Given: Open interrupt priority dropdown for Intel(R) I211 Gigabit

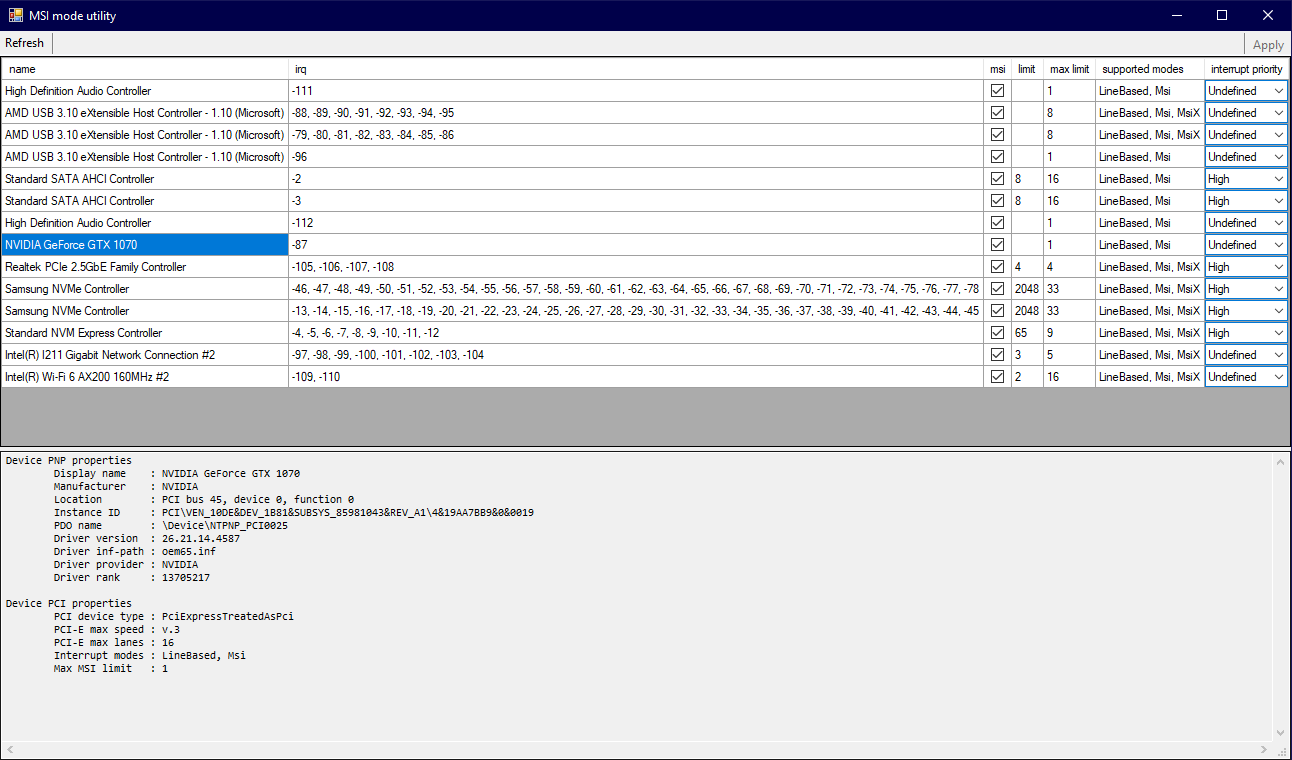Looking at the screenshot, I should 1246,355.
